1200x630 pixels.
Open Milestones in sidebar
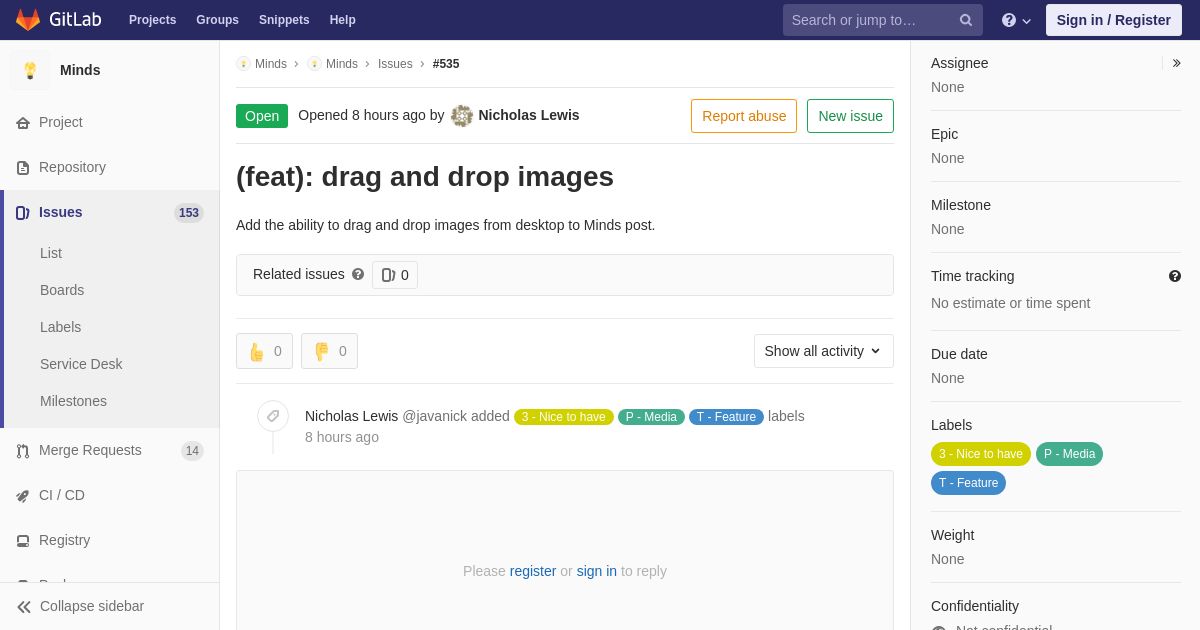click(73, 401)
